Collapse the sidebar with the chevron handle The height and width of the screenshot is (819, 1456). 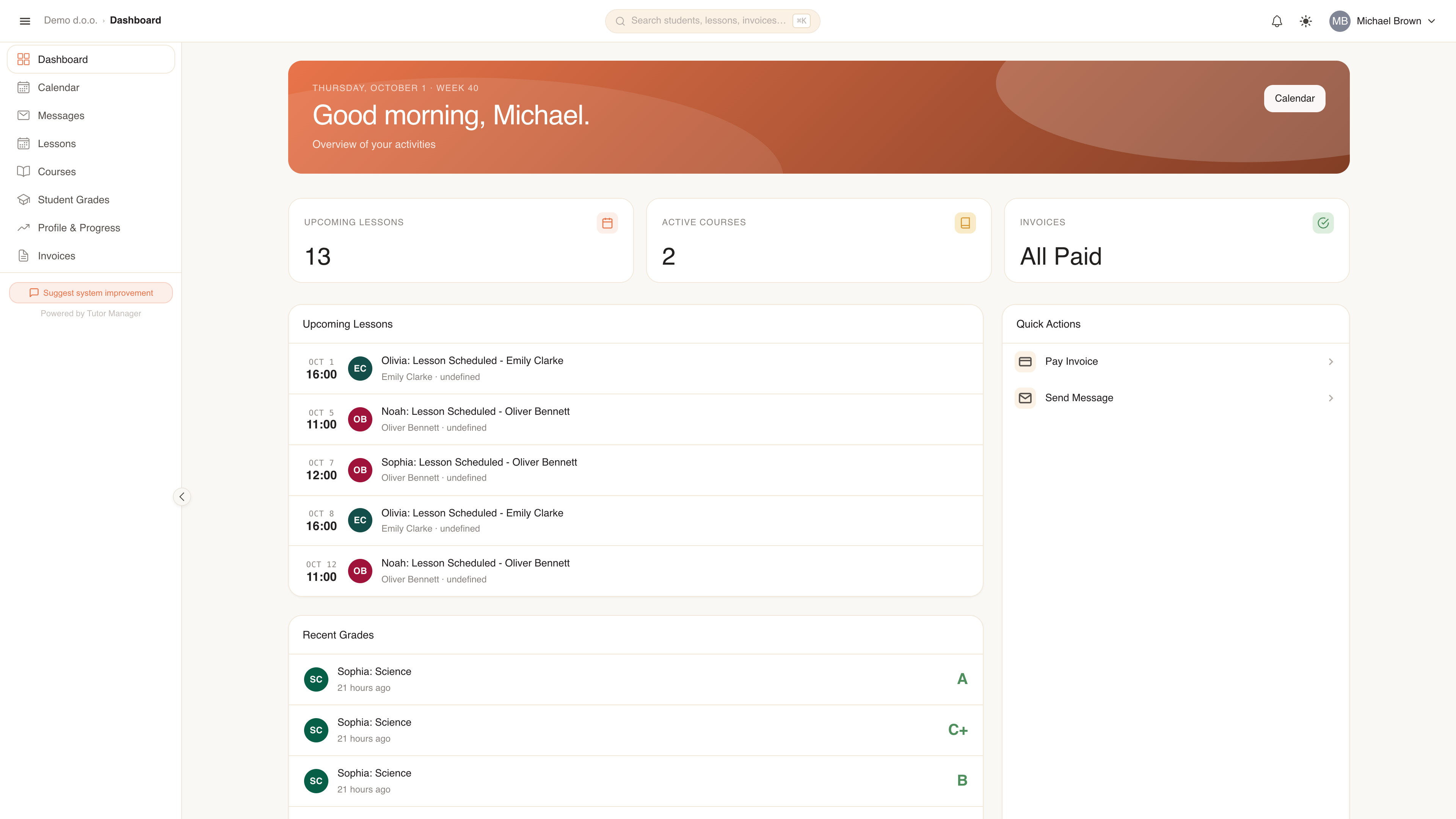coord(182,497)
